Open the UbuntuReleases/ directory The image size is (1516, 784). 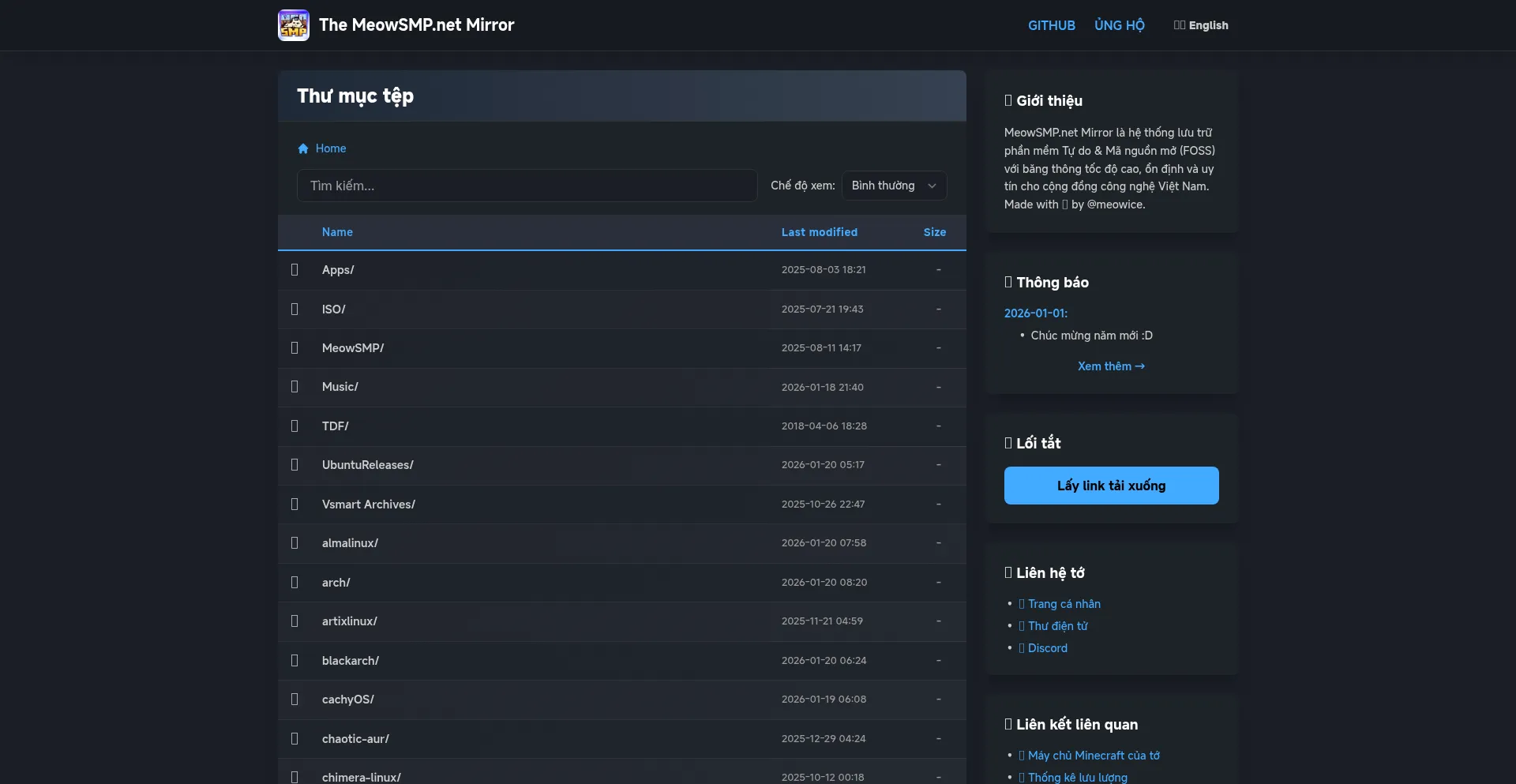click(x=367, y=465)
